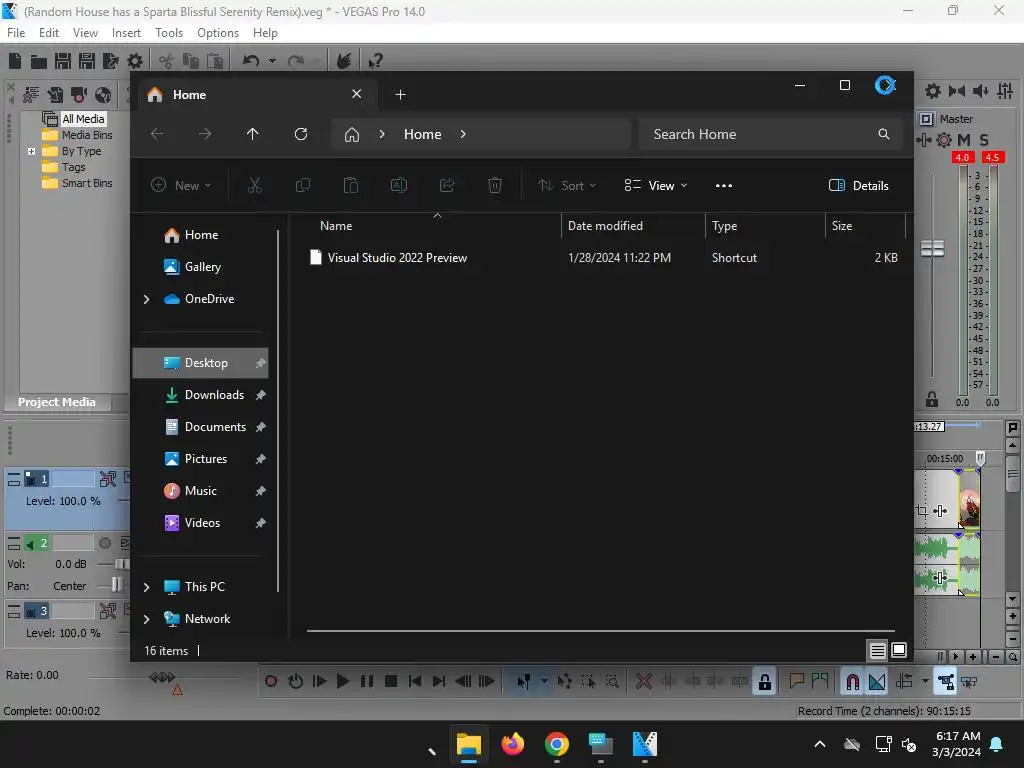Open a project with the folder icon in VEGAS
The width and height of the screenshot is (1024, 768).
[39, 61]
